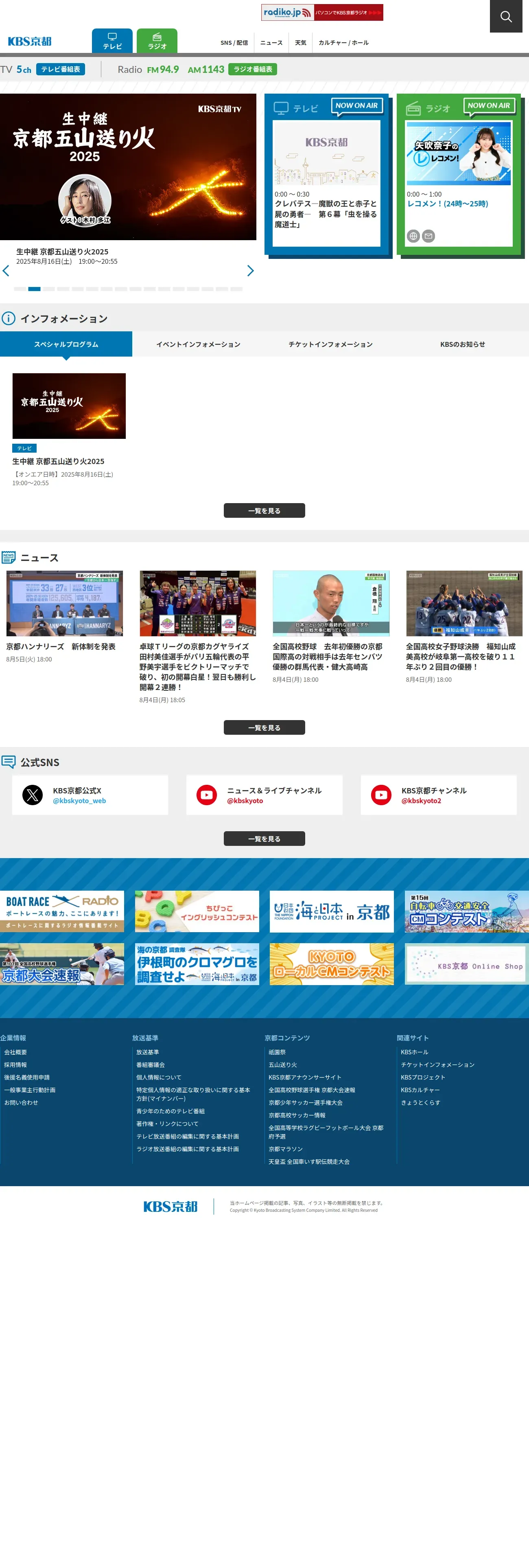Open 京都マラソン footer link
Screen dimensions: 529x1568
click(x=286, y=1149)
